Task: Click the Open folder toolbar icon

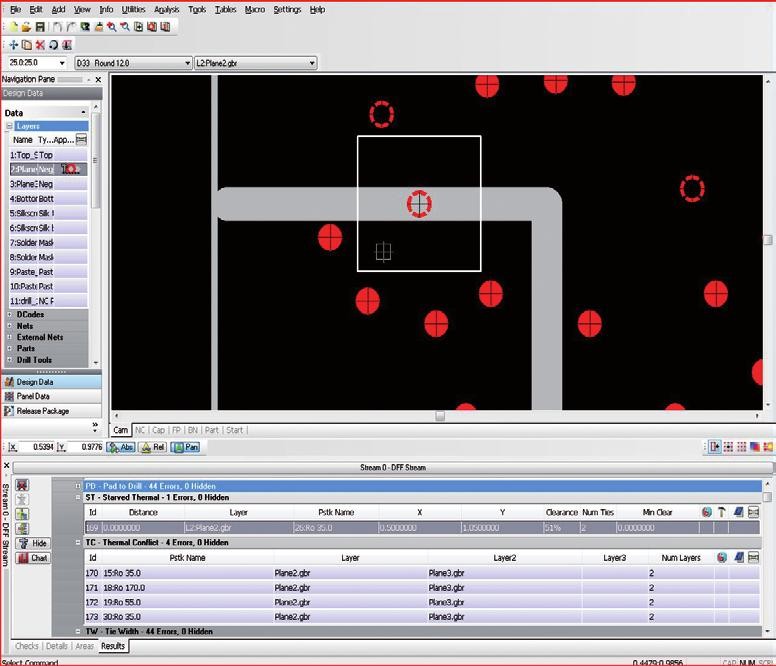Action: (26, 27)
